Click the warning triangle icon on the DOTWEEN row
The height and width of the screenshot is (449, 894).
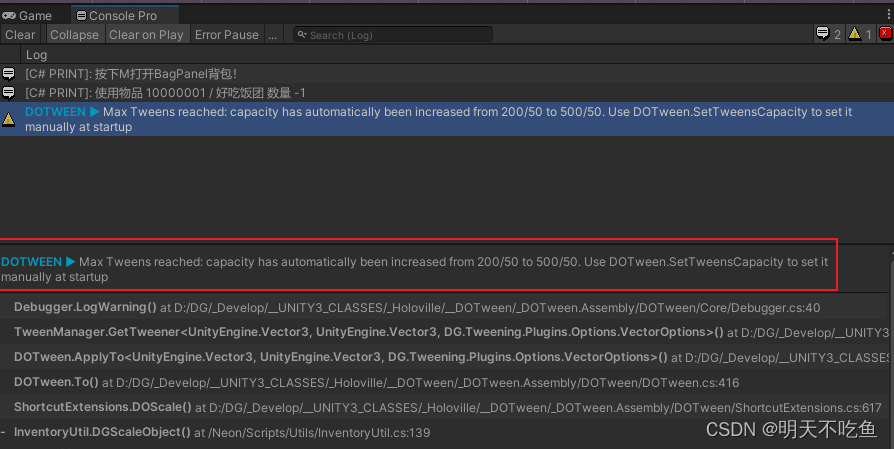[x=9, y=119]
